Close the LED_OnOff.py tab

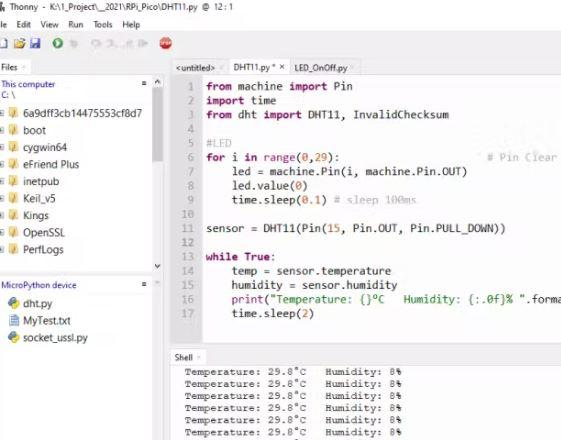pyautogui.click(x=353, y=67)
